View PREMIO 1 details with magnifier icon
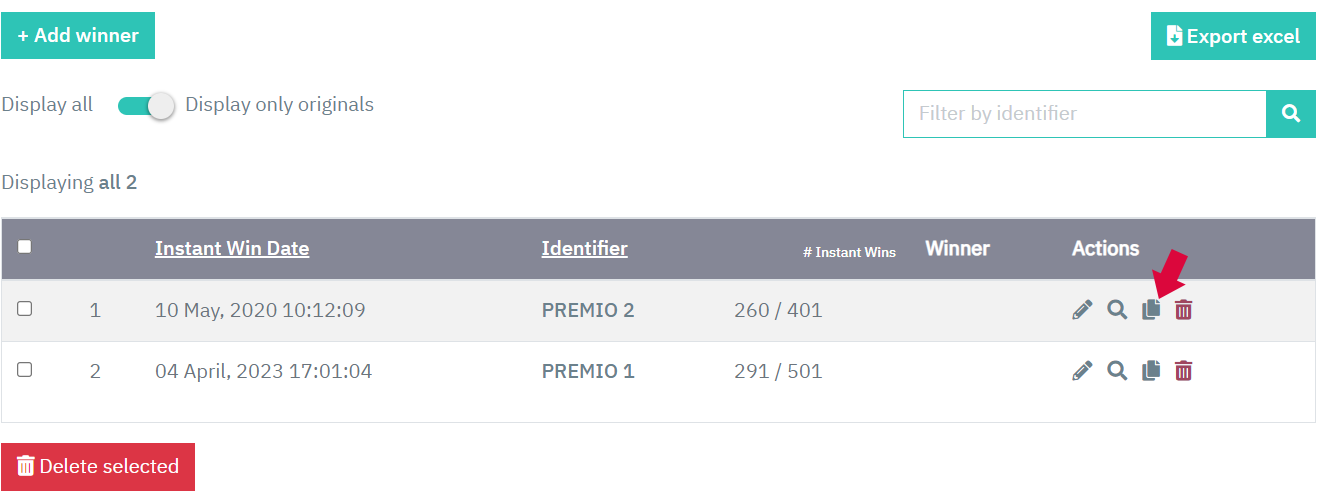 click(x=1117, y=371)
